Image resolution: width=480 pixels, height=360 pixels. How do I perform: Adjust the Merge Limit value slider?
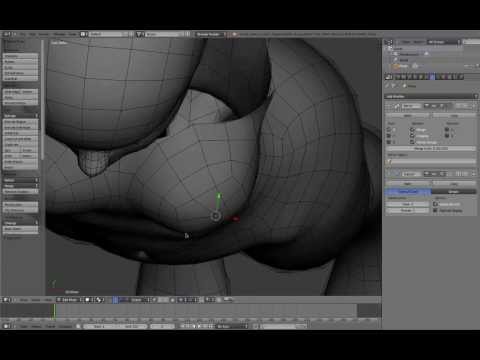(x=431, y=148)
